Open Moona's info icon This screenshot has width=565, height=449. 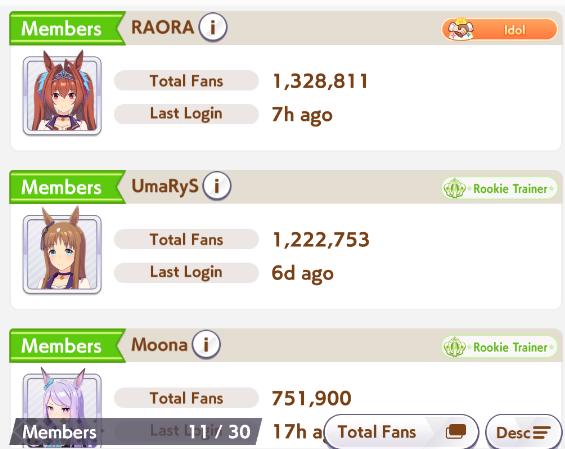pos(206,345)
